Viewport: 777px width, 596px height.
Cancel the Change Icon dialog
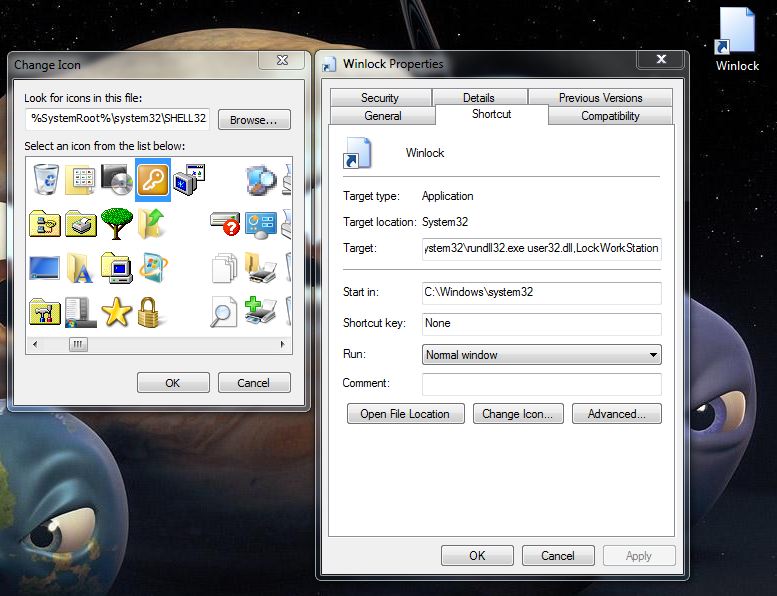254,383
